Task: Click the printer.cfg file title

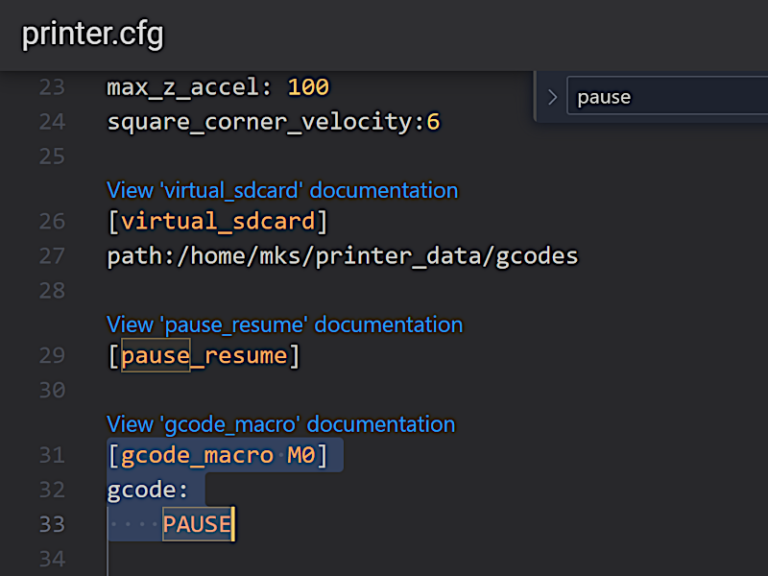Action: (x=93, y=34)
